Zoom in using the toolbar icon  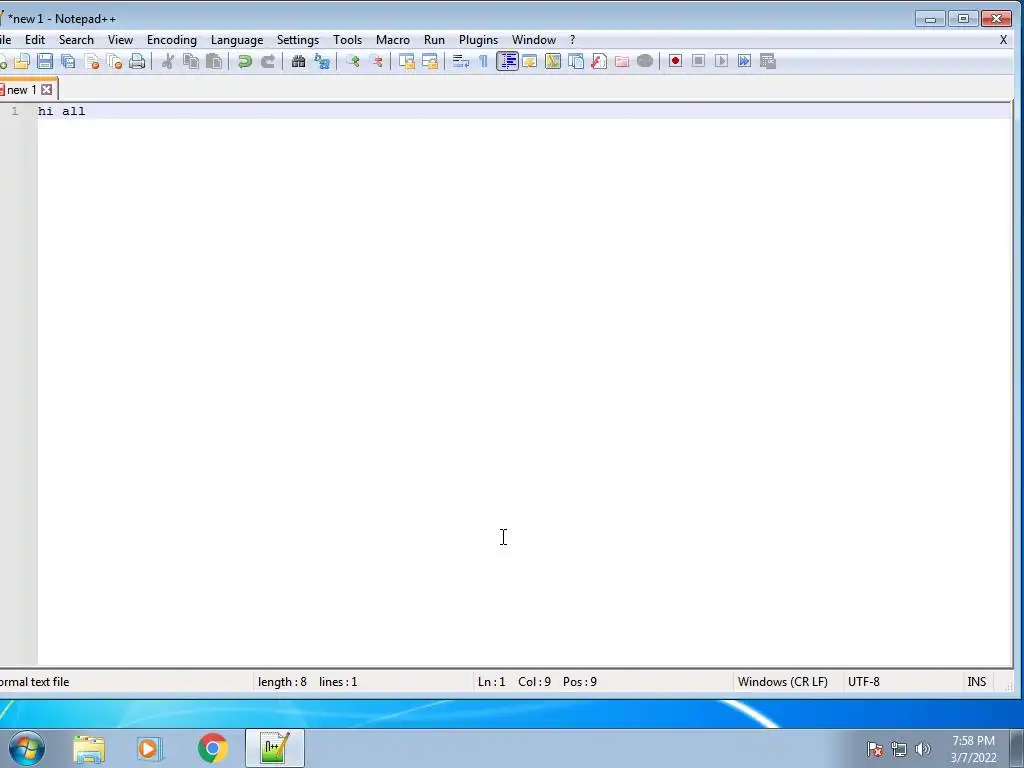(353, 61)
